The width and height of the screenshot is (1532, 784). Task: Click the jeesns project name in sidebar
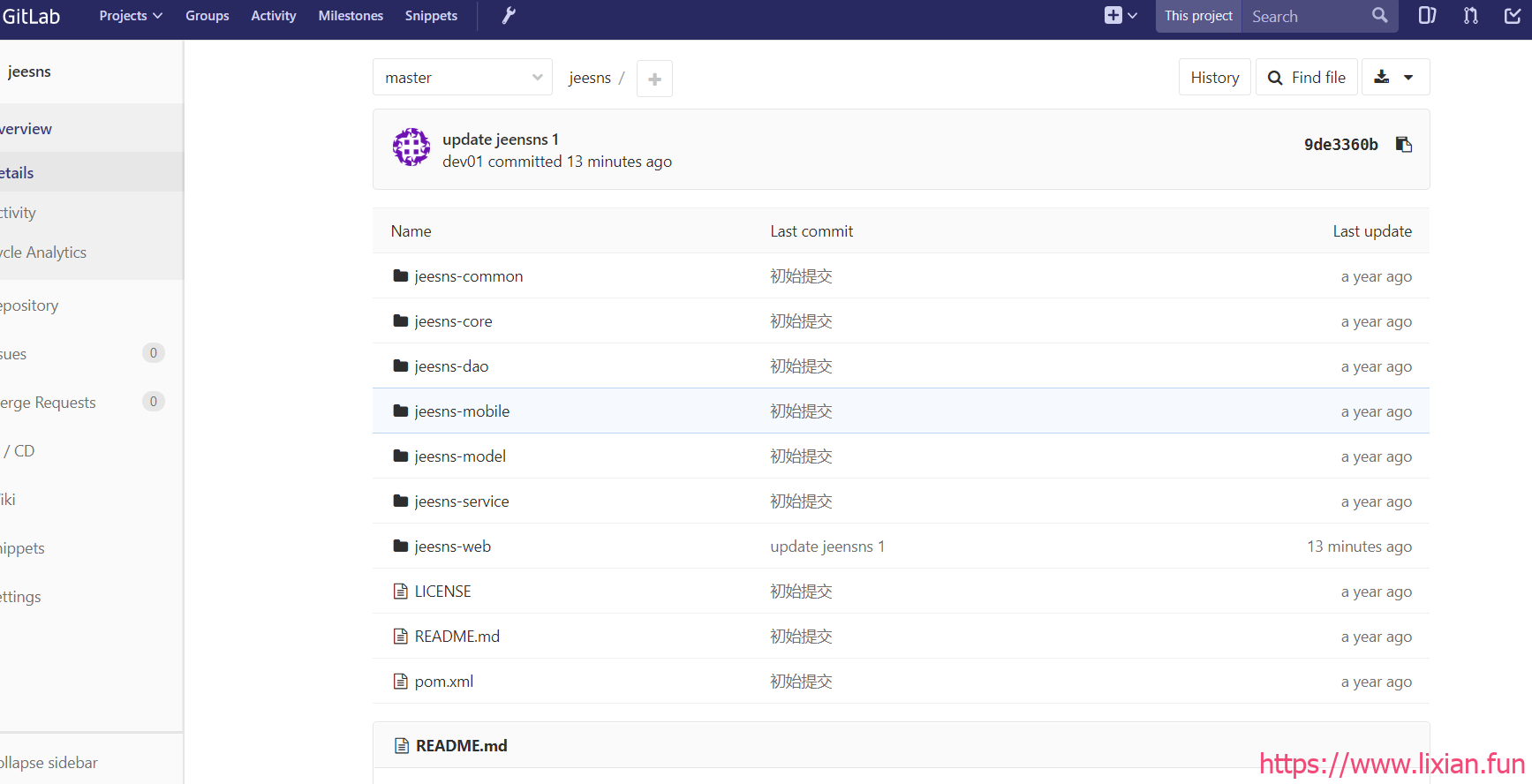pos(29,72)
